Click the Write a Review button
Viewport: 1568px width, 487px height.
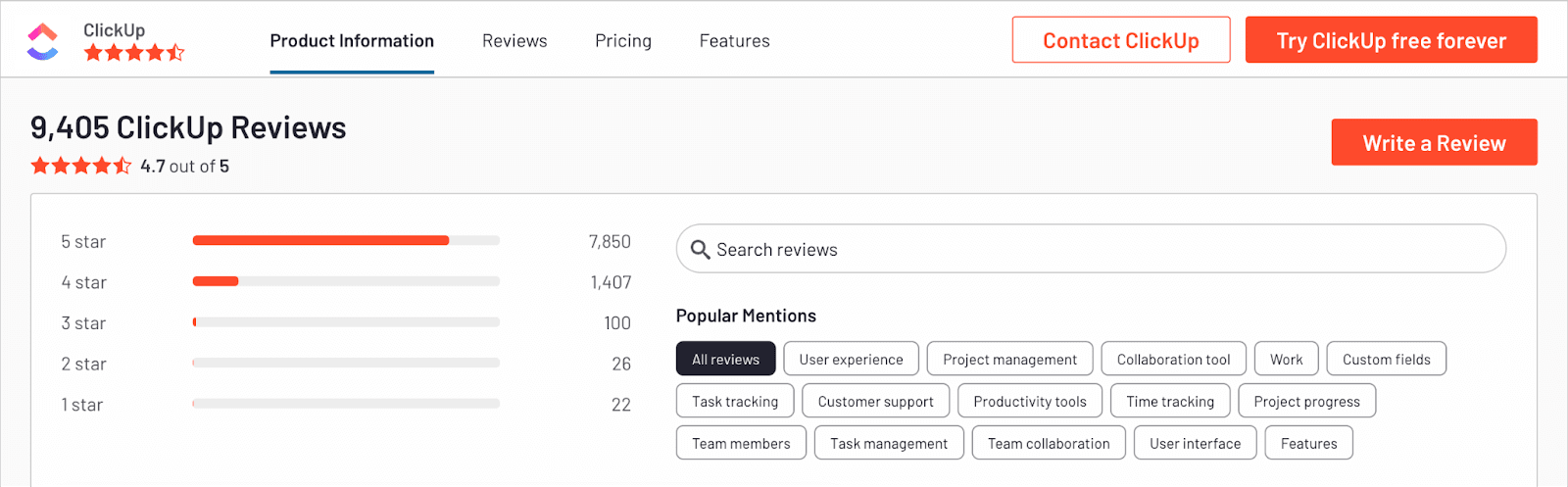[x=1435, y=143]
